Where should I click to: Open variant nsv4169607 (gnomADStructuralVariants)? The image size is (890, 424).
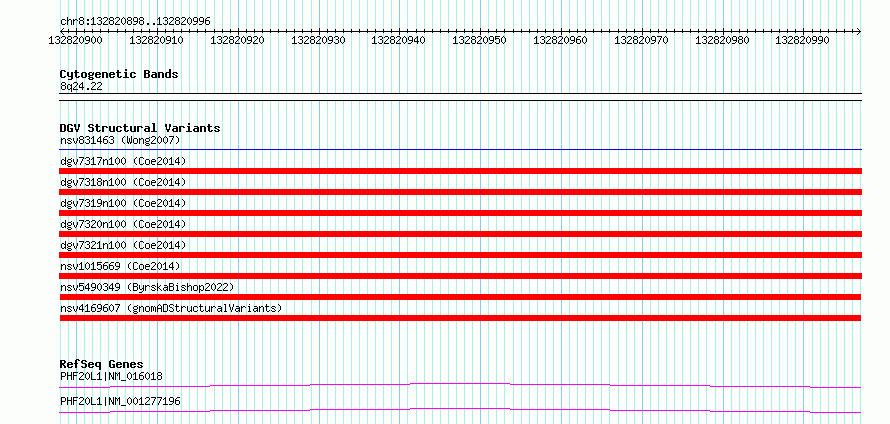[171, 308]
